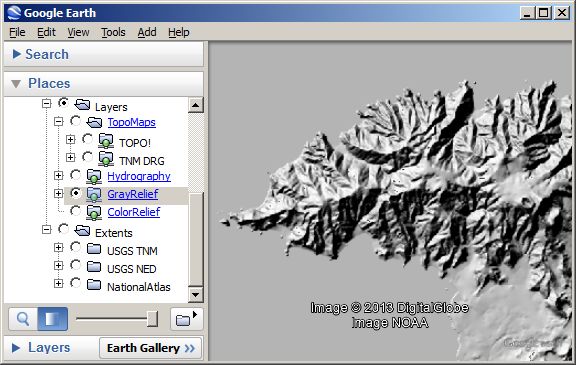Click the Earth Gallery button
Viewport: 576px width, 365px height.
click(x=151, y=348)
